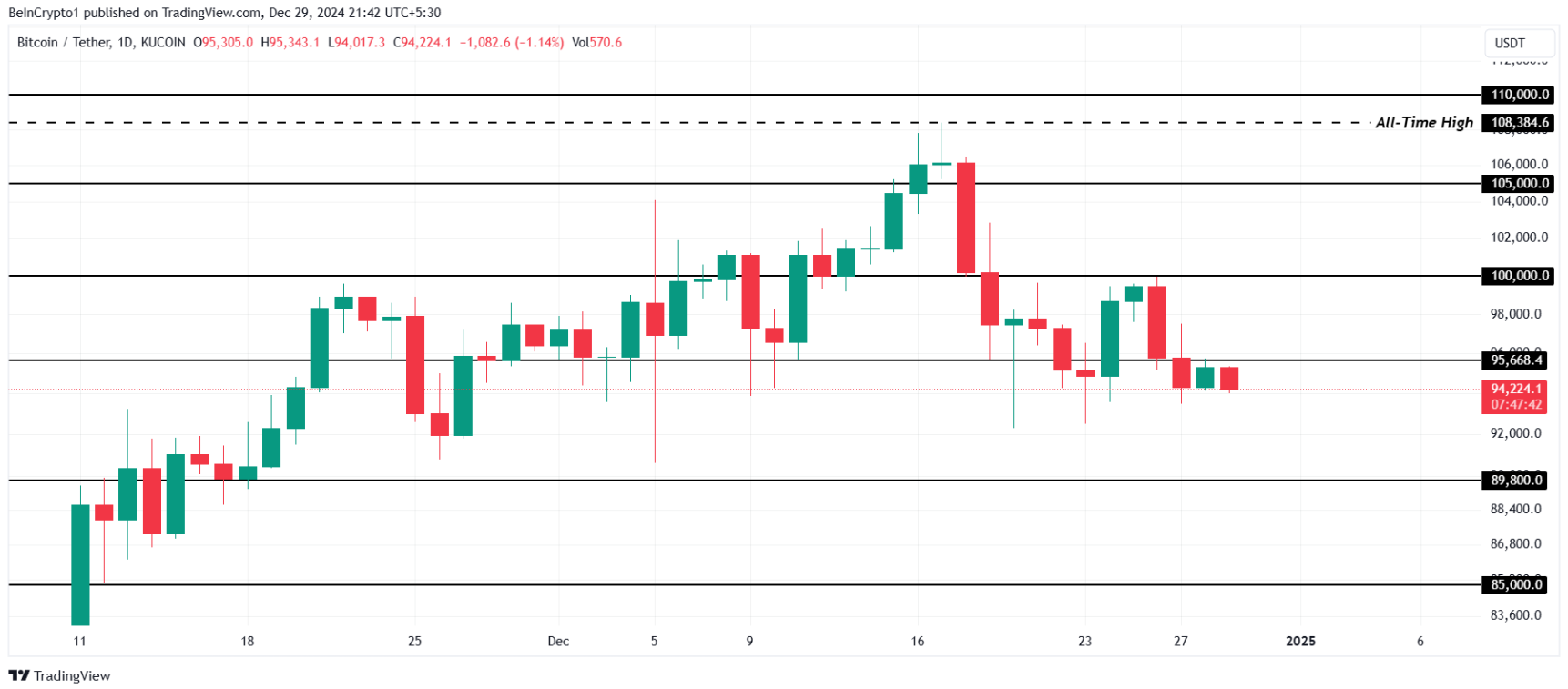This screenshot has width=1568, height=689.
Task: Select the 105,000.0 horizontal line label
Action: pos(1518,183)
